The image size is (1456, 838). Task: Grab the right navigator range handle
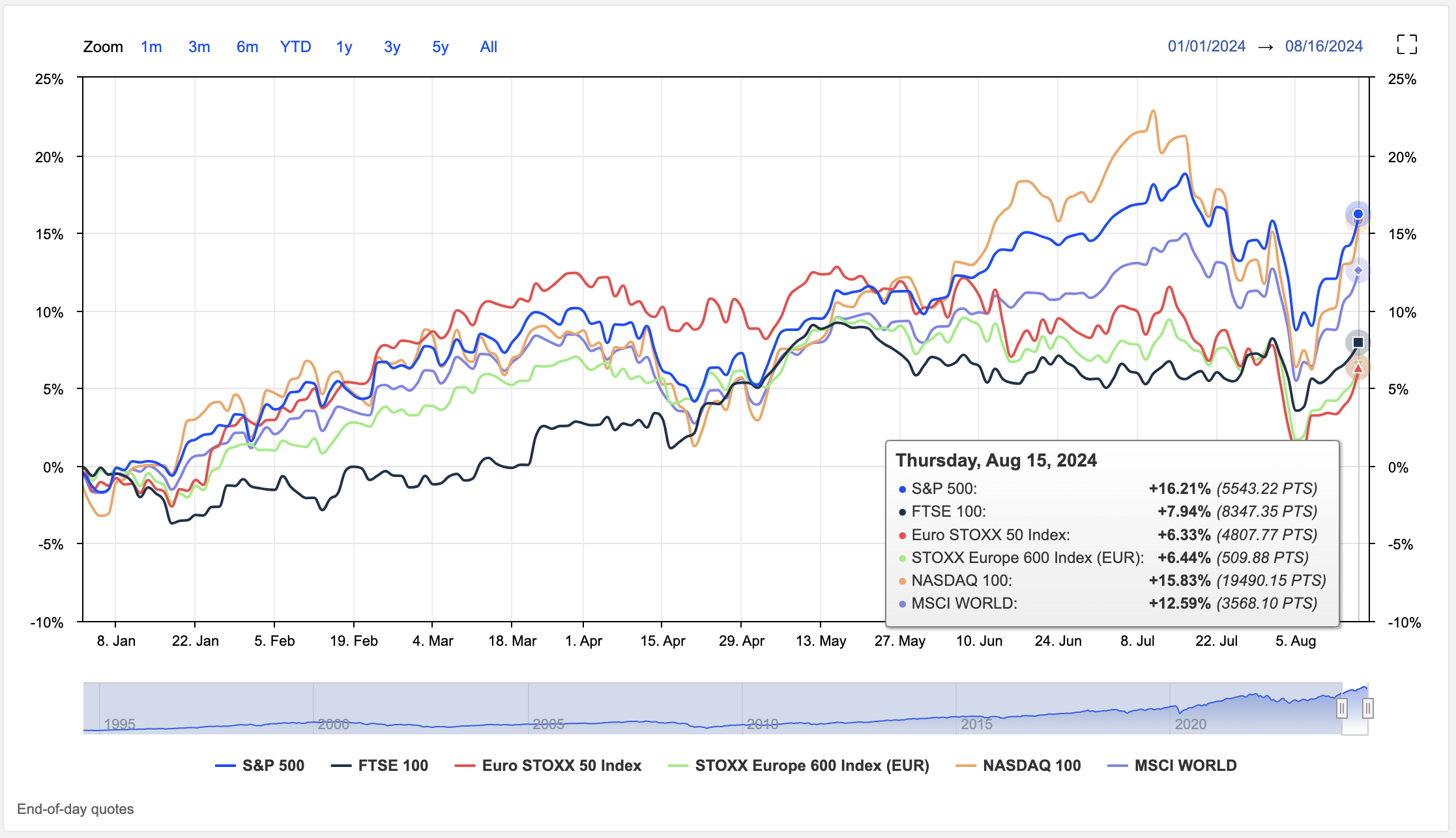coord(1368,708)
